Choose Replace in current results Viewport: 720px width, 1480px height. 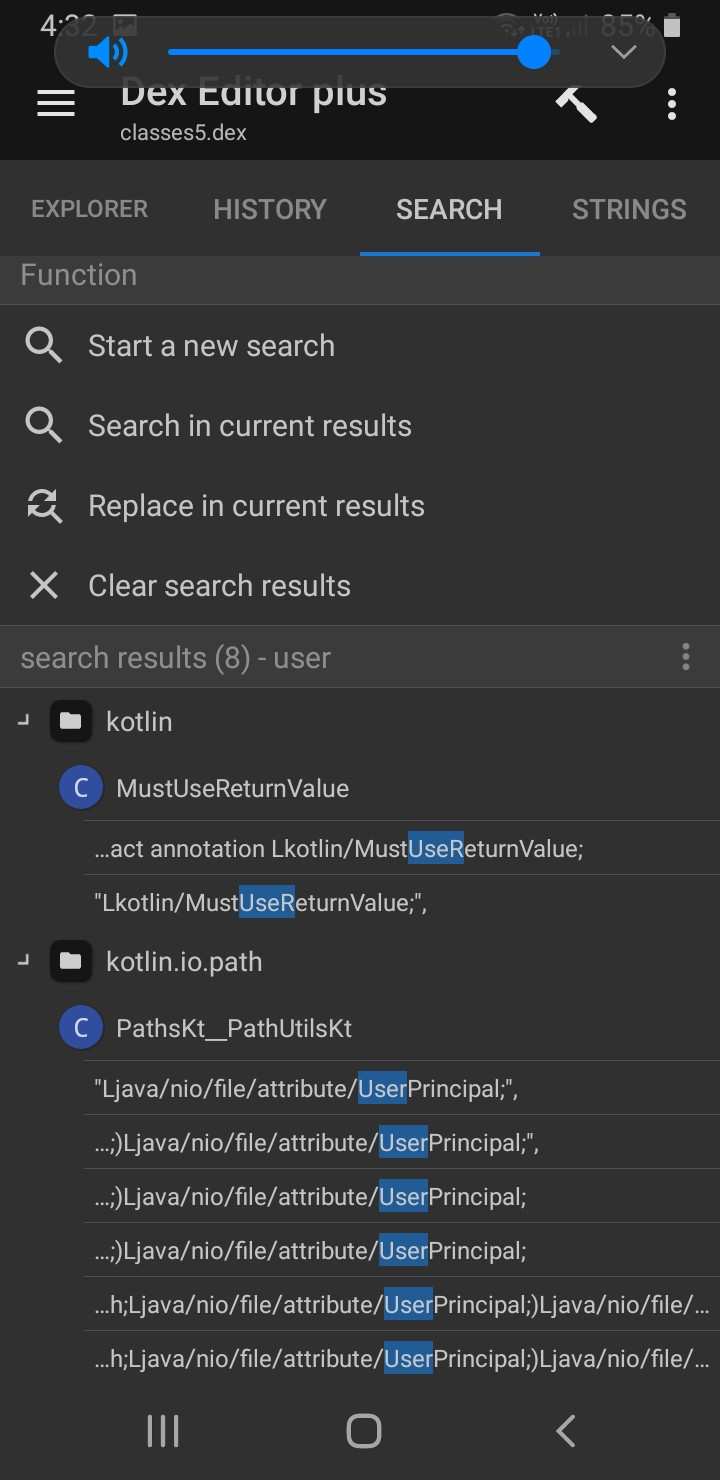pos(360,506)
